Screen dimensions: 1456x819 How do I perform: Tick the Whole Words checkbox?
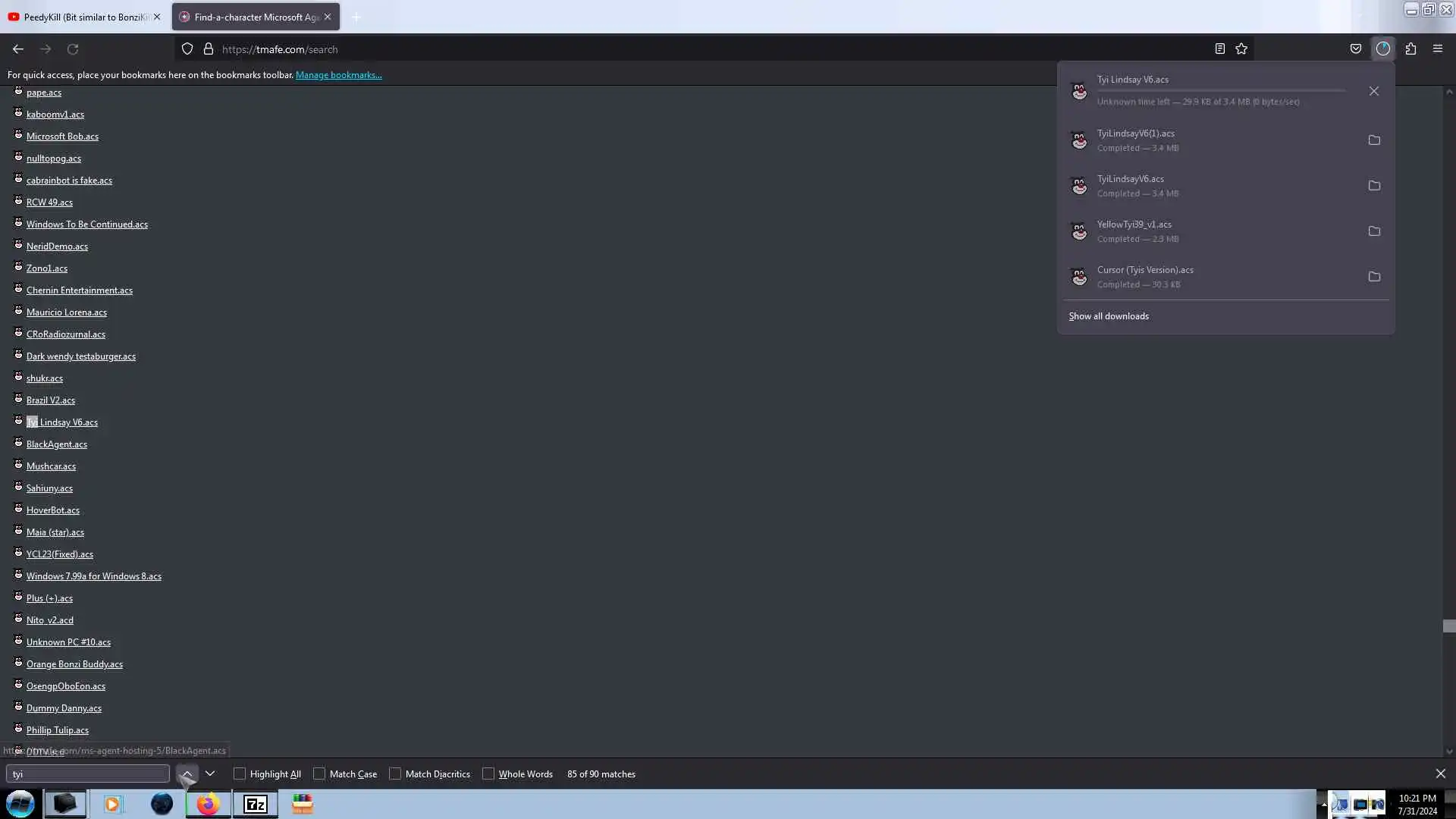(488, 774)
